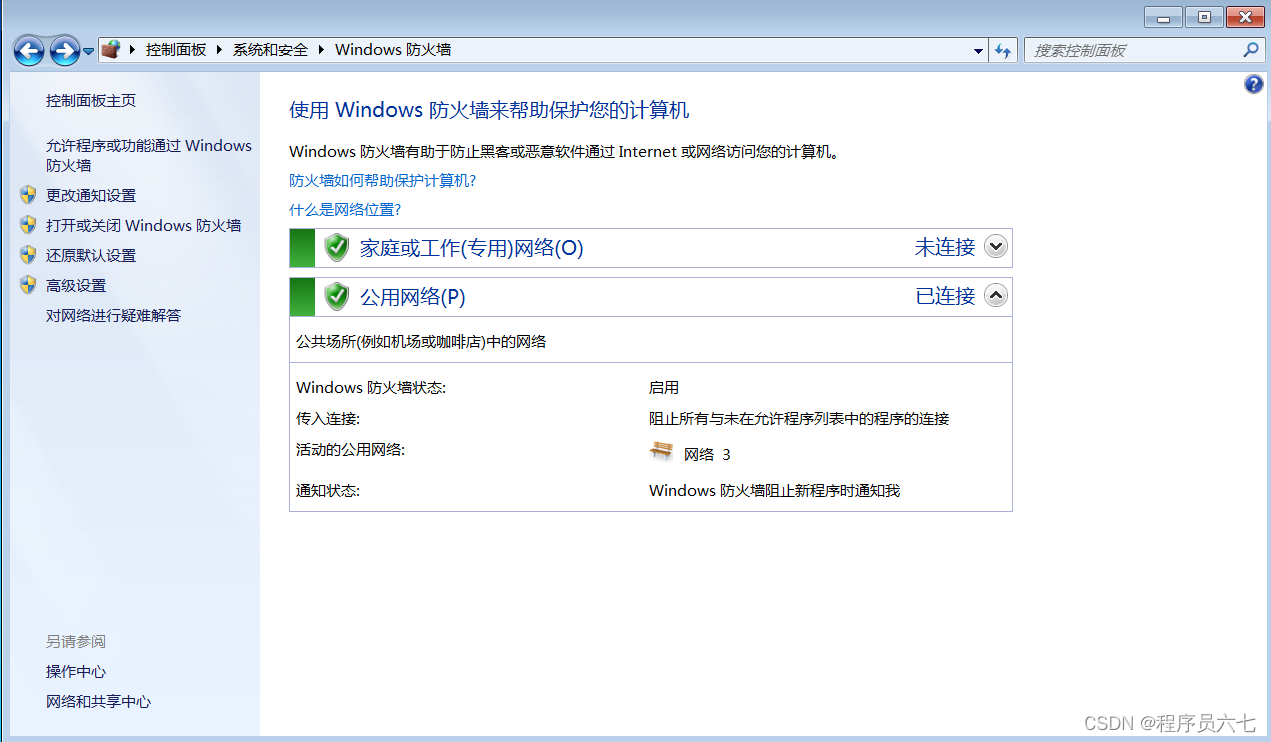
Task: Click shield icon beside 更改通知设置
Action: tap(28, 195)
